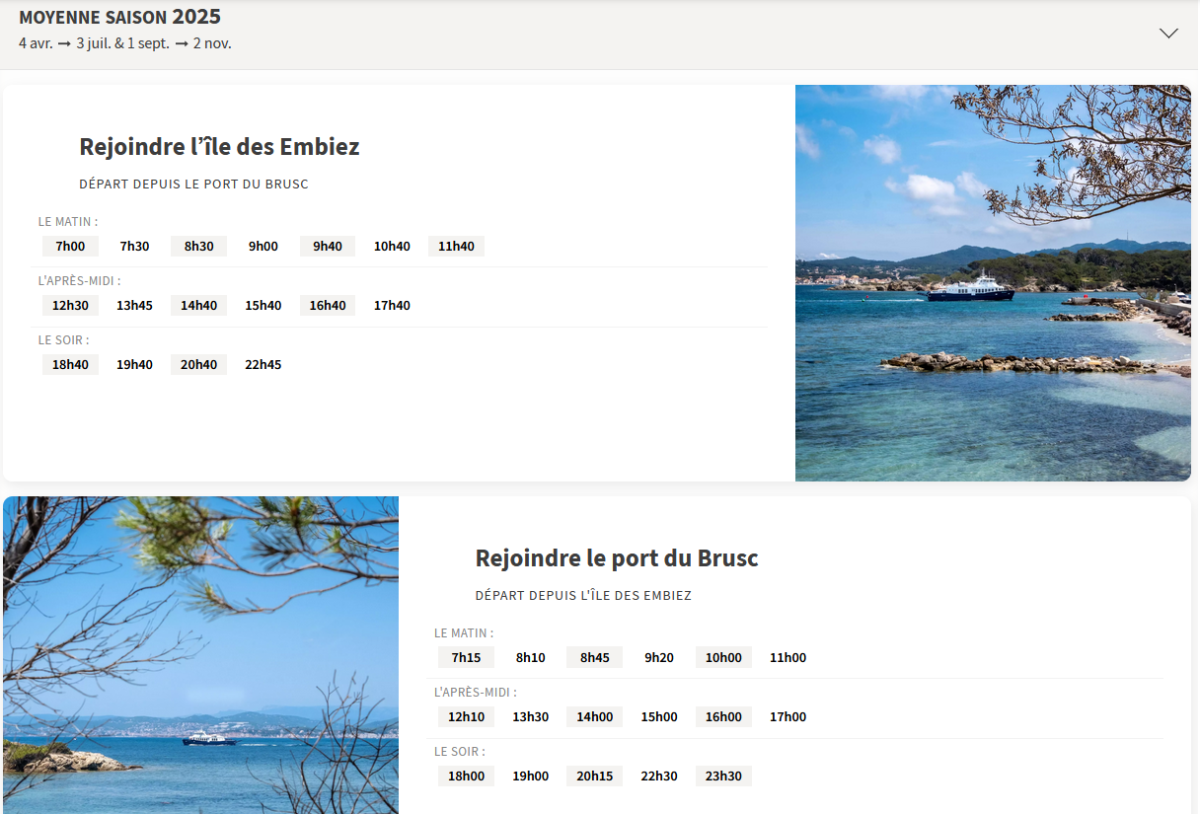Image resolution: width=1200 pixels, height=814 pixels.
Task: Select the 8h45 departure time
Action: (595, 657)
